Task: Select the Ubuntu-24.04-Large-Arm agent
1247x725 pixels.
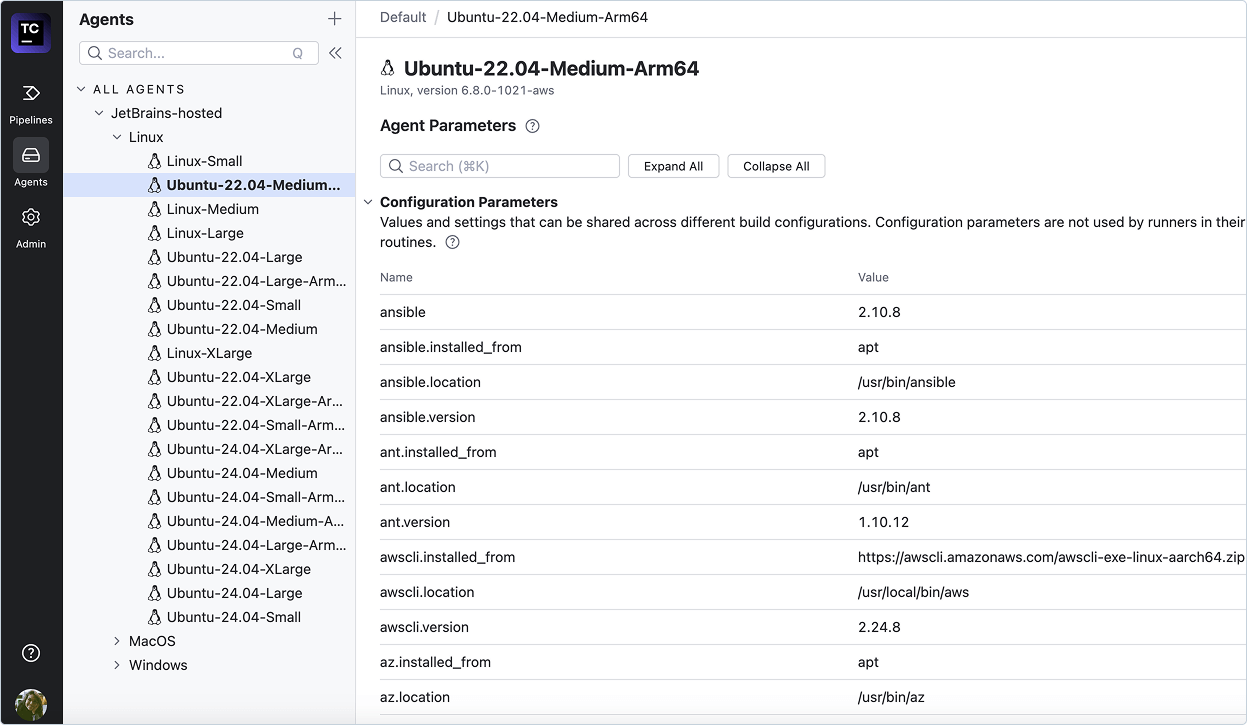Action: [x=256, y=545]
